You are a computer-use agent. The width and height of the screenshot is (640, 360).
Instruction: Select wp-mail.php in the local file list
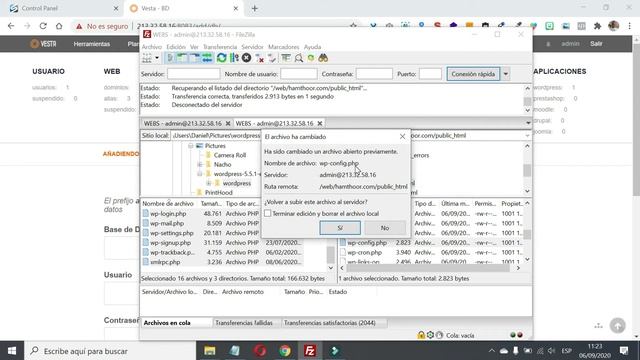167,223
